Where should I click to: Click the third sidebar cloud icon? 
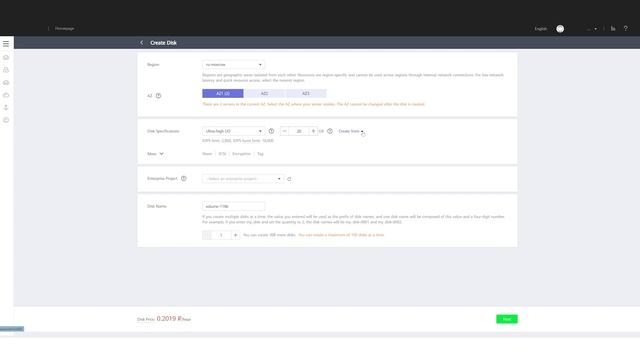point(6,82)
